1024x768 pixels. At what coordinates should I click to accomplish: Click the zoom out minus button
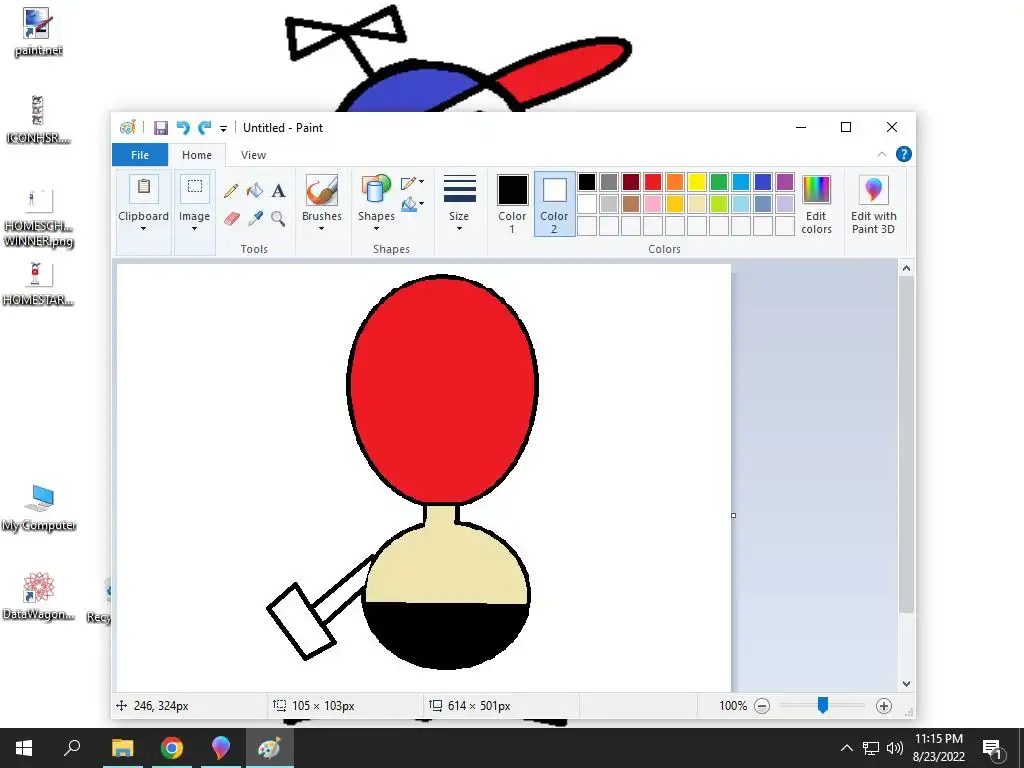click(762, 706)
